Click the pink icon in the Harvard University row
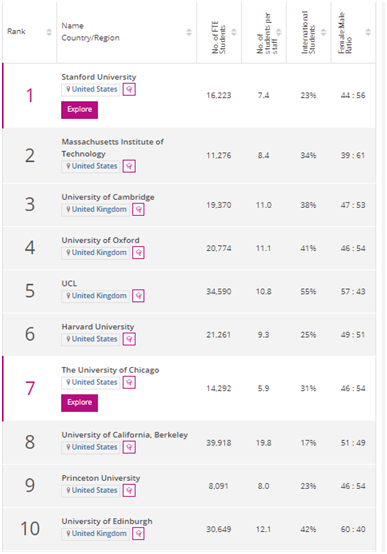This screenshot has width=387, height=554. click(x=129, y=339)
